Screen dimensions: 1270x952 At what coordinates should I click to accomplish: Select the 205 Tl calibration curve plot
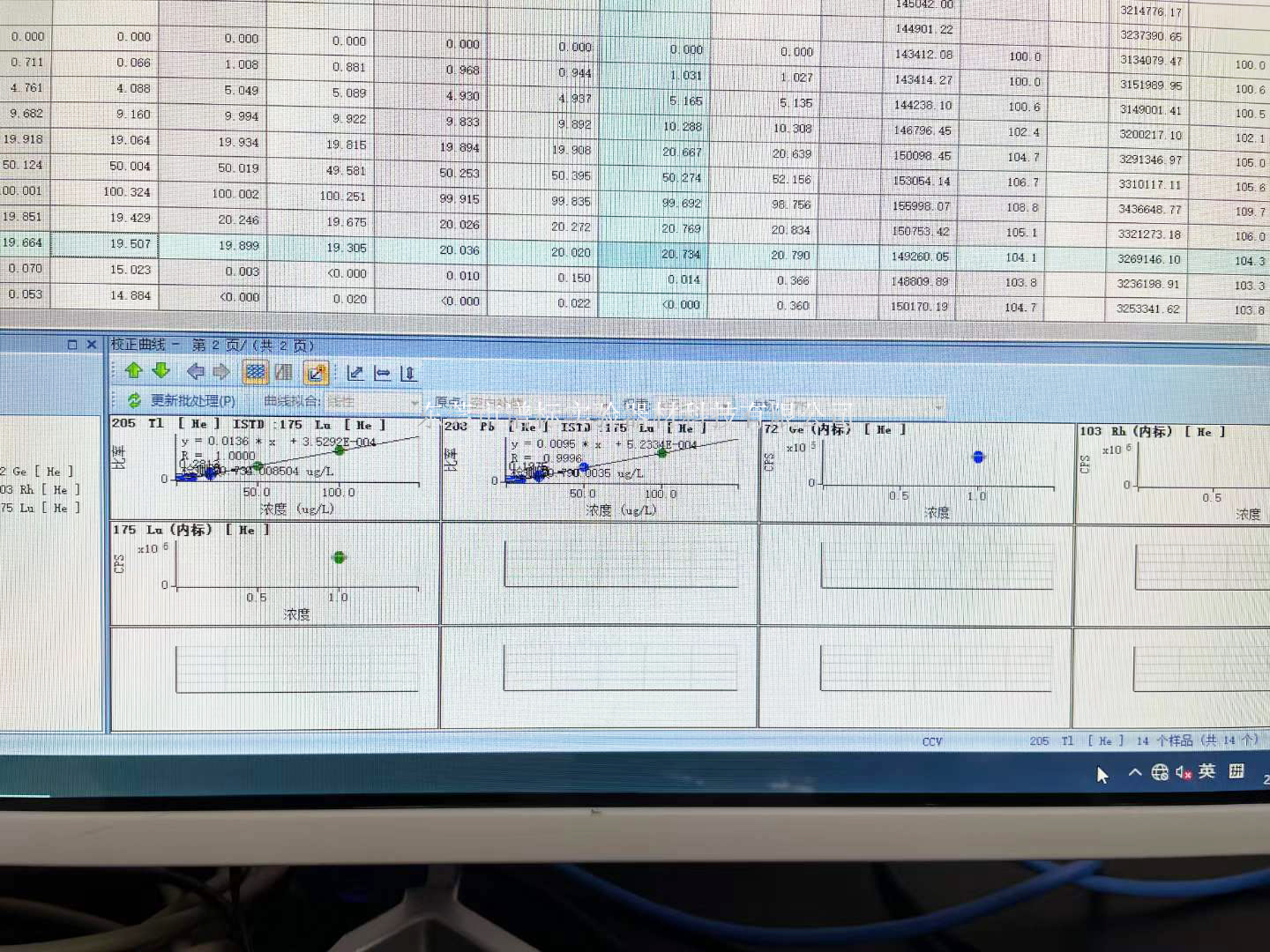(274, 469)
